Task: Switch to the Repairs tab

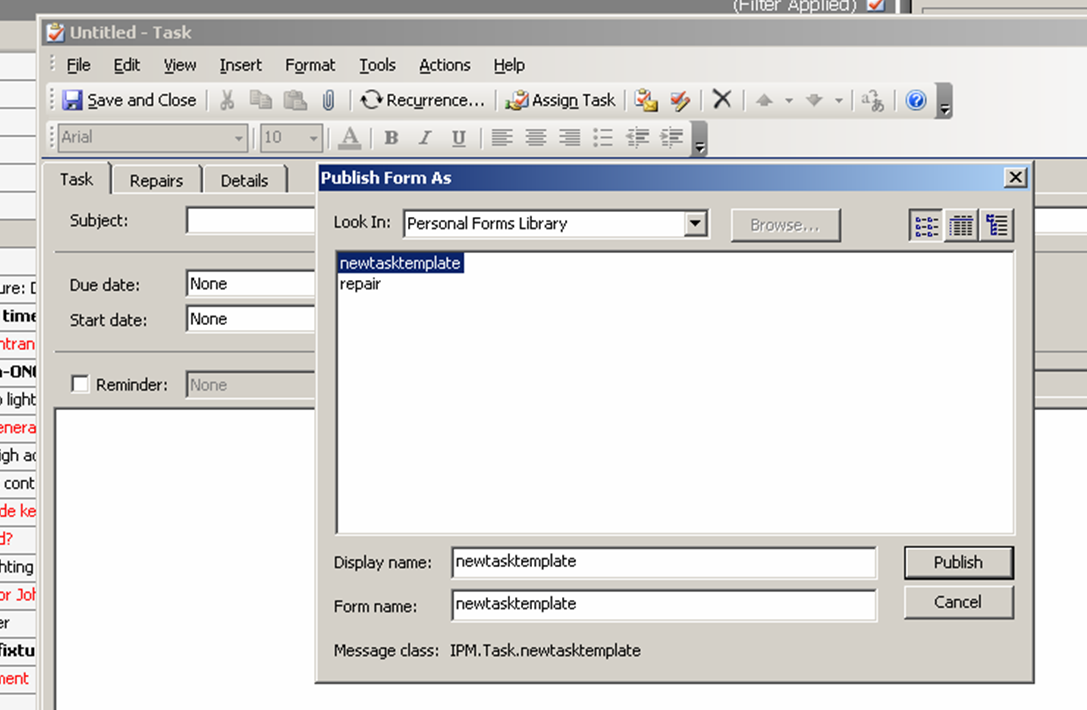Action: [x=156, y=180]
